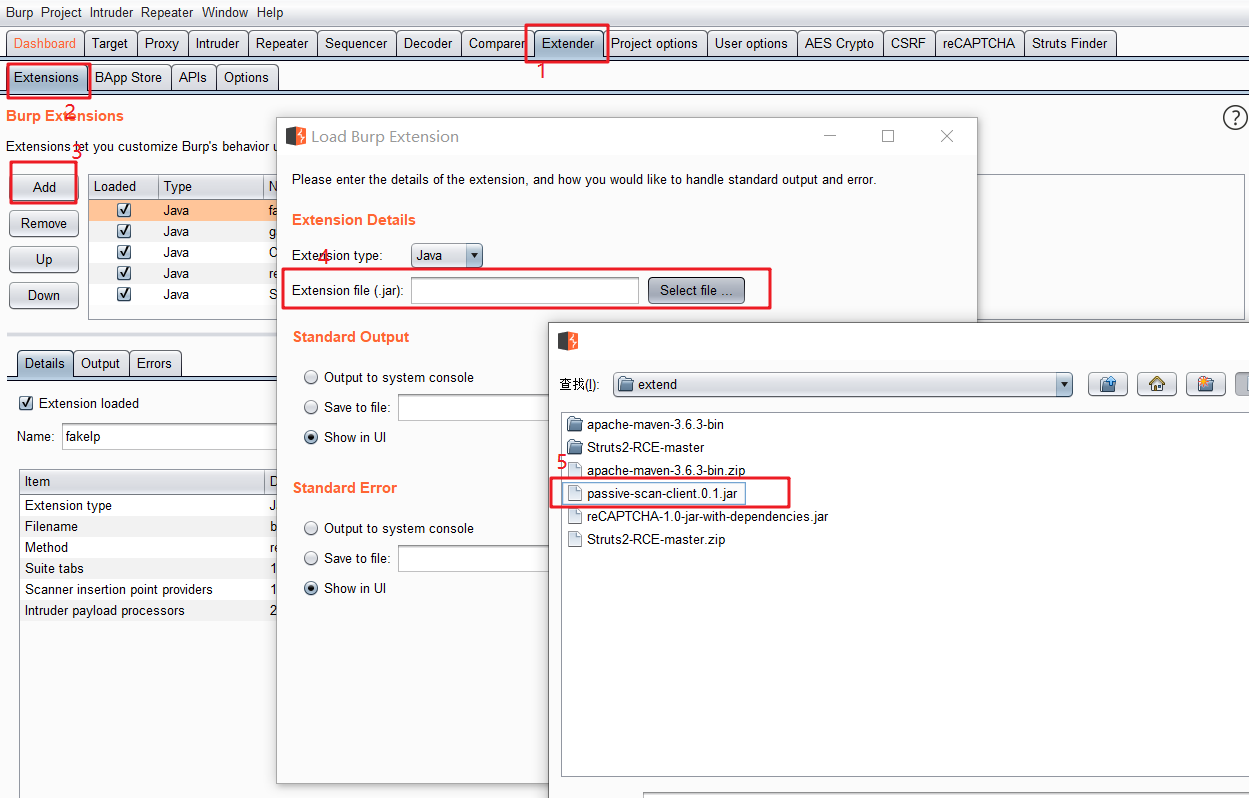Select apache-maven-3.6.3-bin.zip file name
This screenshot has width=1249, height=798.
pyautogui.click(x=666, y=470)
